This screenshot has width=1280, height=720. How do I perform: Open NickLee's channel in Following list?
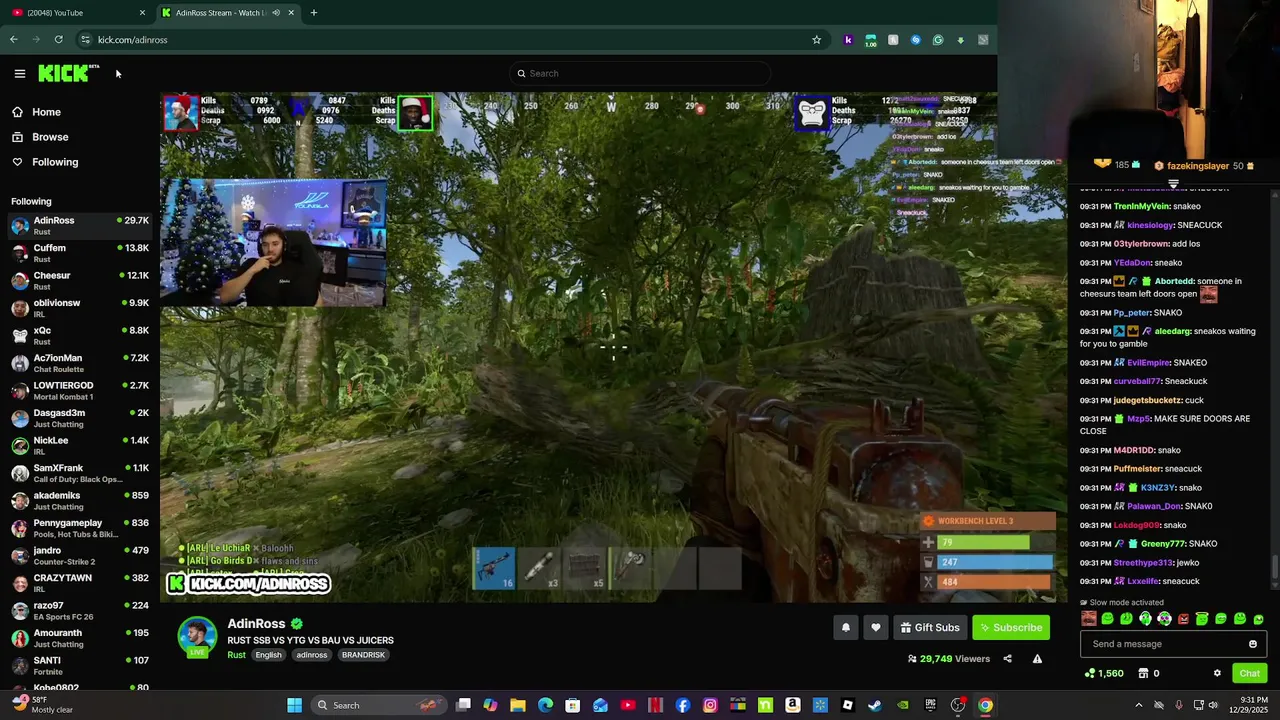pyautogui.click(x=80, y=446)
